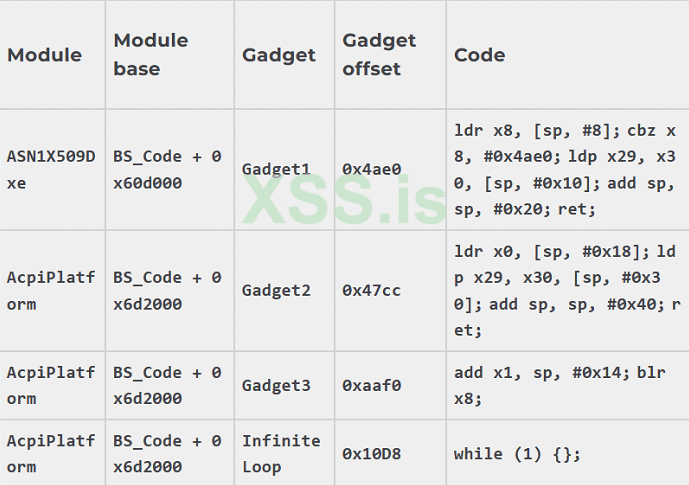Click the Gadget1 cell

pyautogui.click(x=276, y=170)
